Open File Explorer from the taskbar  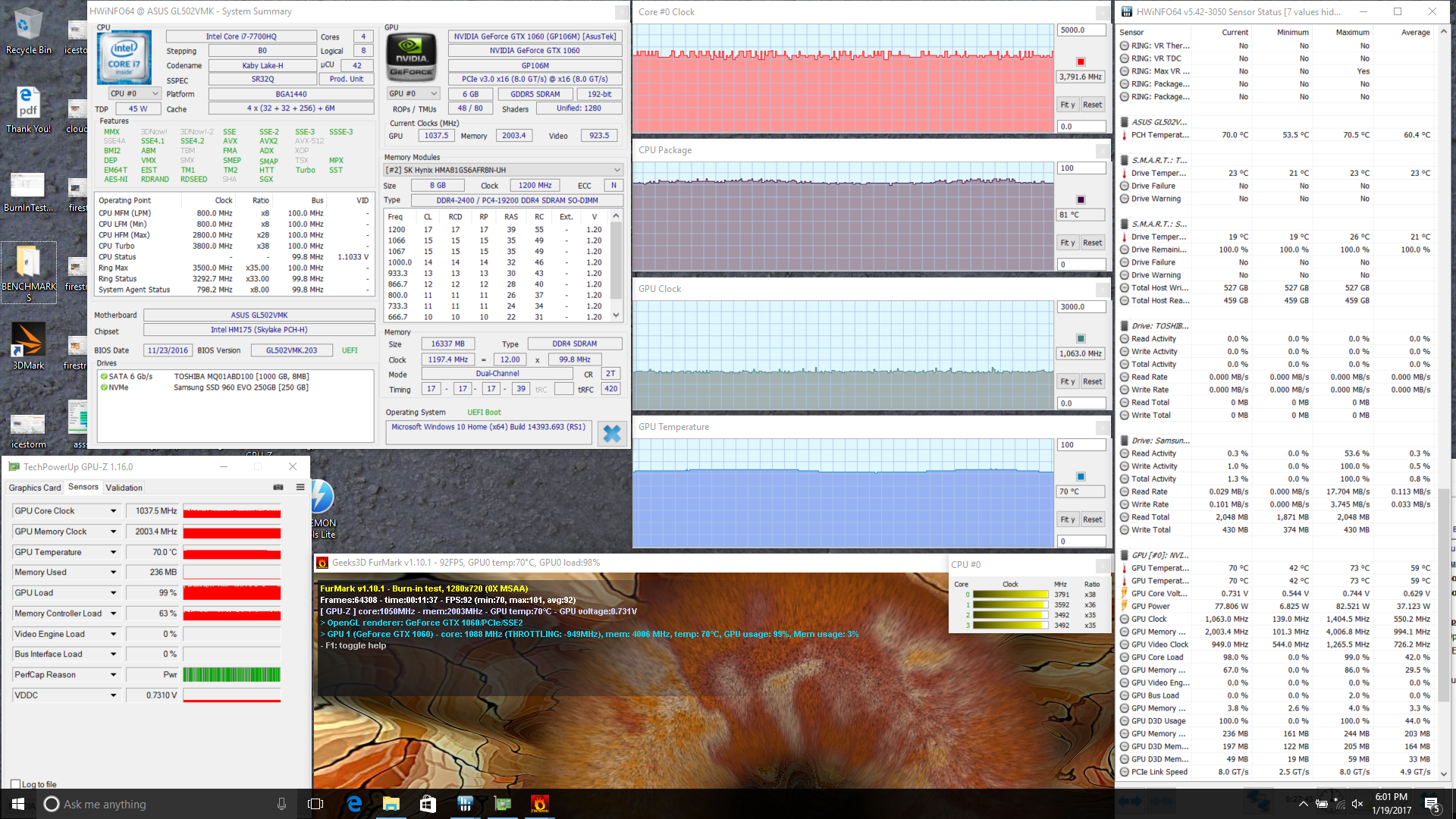tap(391, 804)
